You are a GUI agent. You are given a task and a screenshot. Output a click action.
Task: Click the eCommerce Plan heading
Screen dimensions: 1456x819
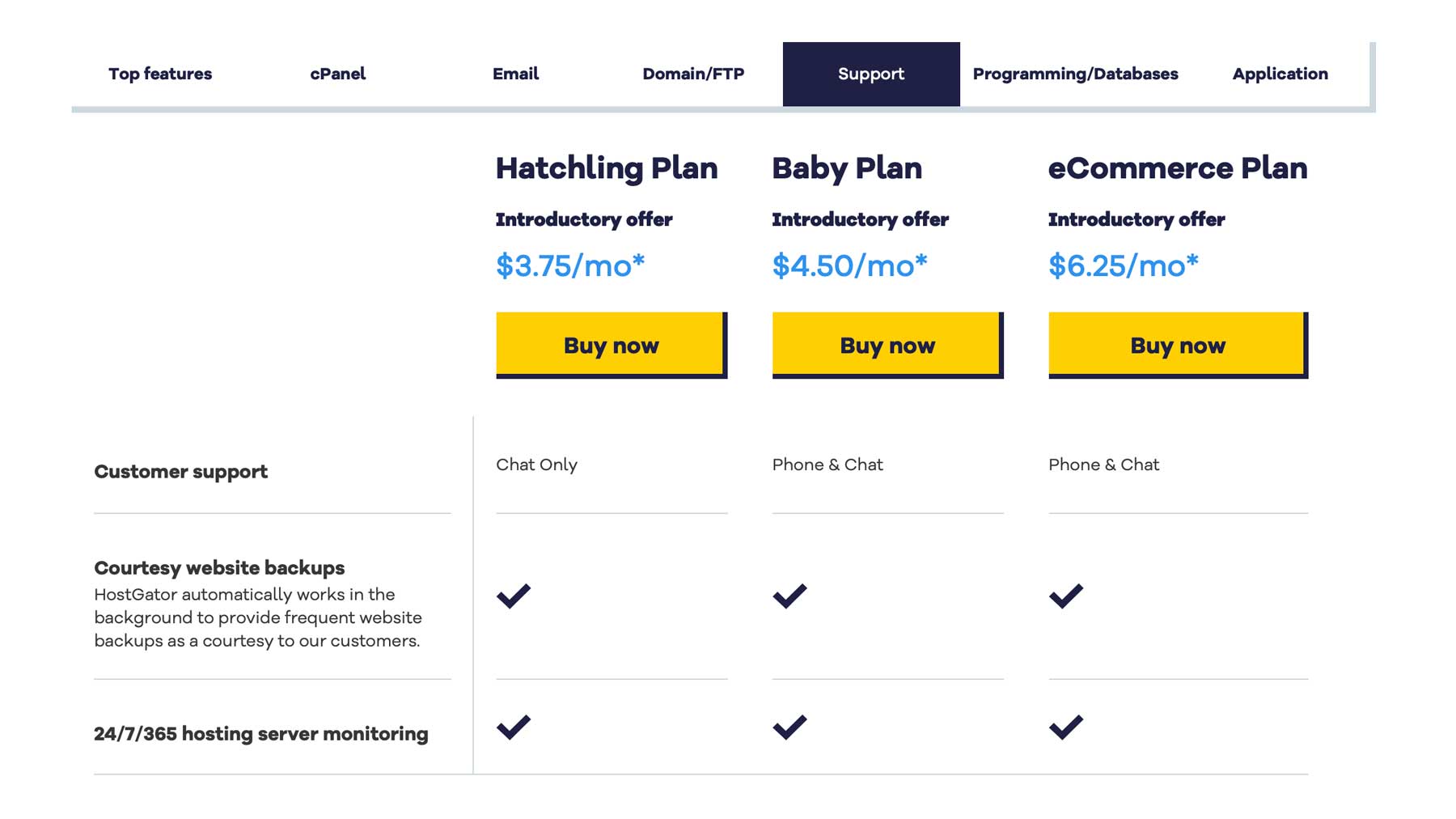click(x=1178, y=168)
